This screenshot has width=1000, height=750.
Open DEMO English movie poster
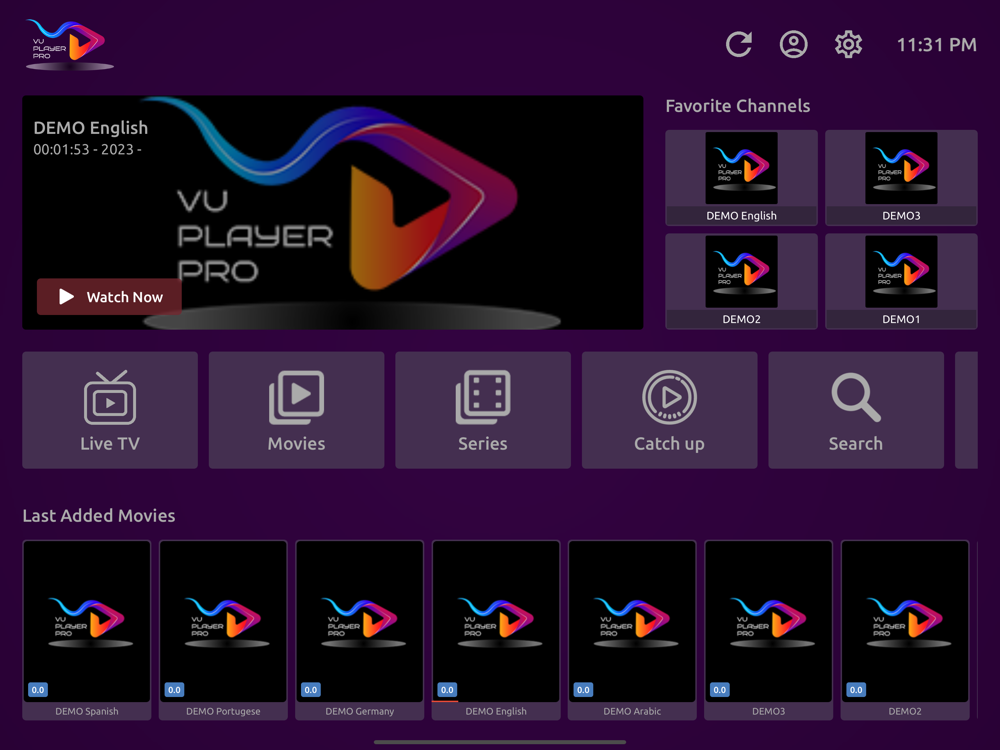coord(496,630)
